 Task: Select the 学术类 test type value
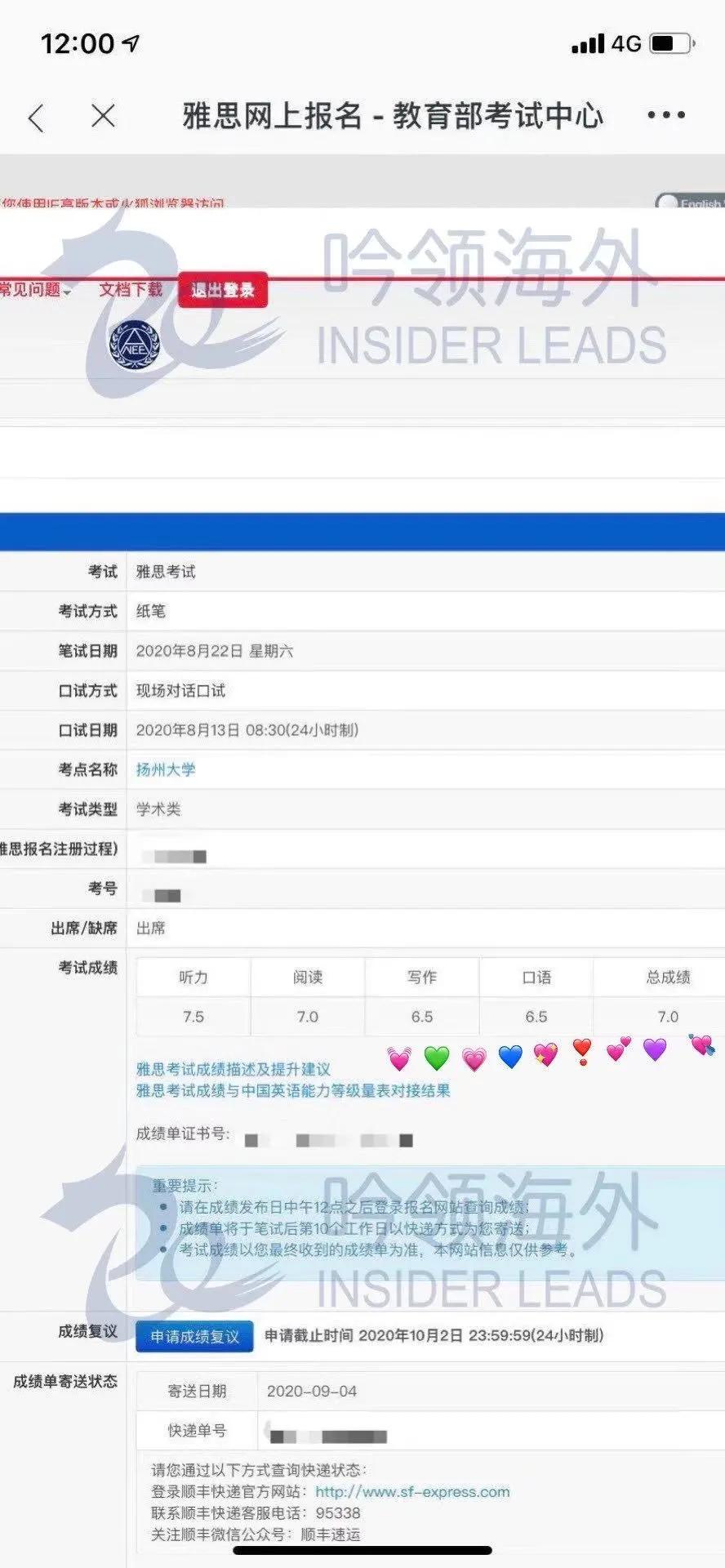[158, 809]
